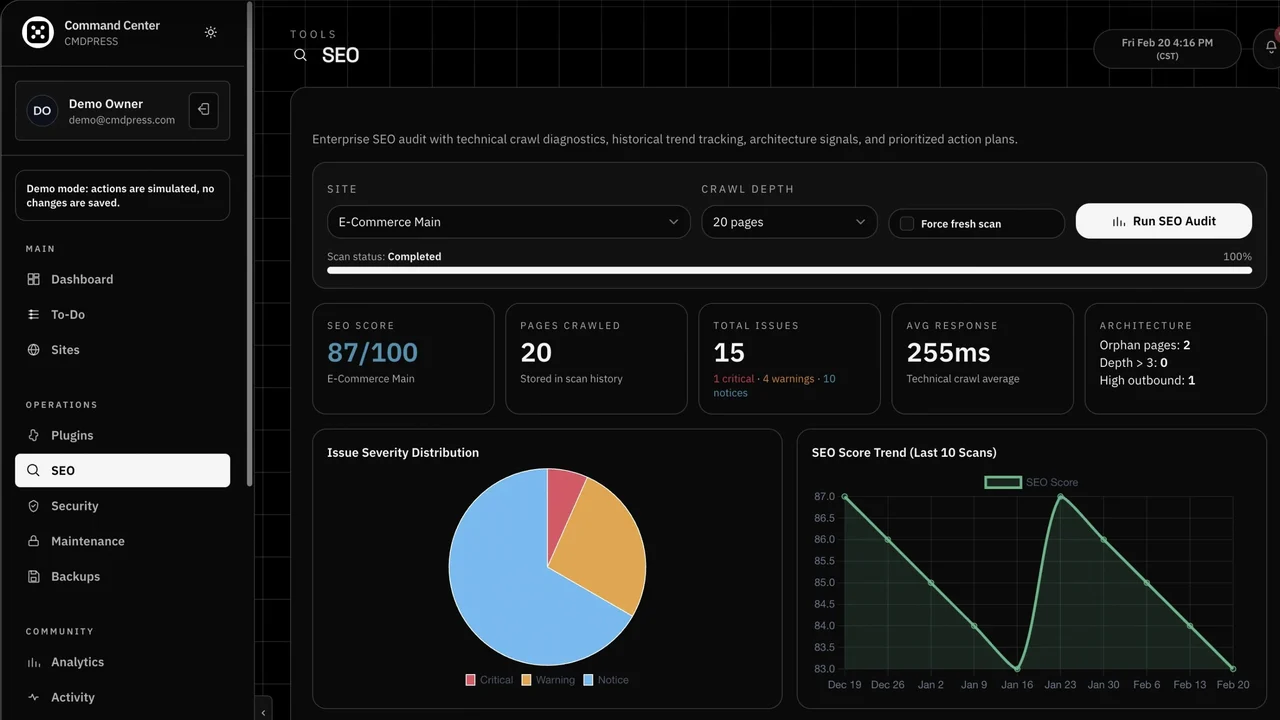1280x720 pixels.
Task: Click the Jan 23 peak point on trend chart
Action: (x=1060, y=497)
